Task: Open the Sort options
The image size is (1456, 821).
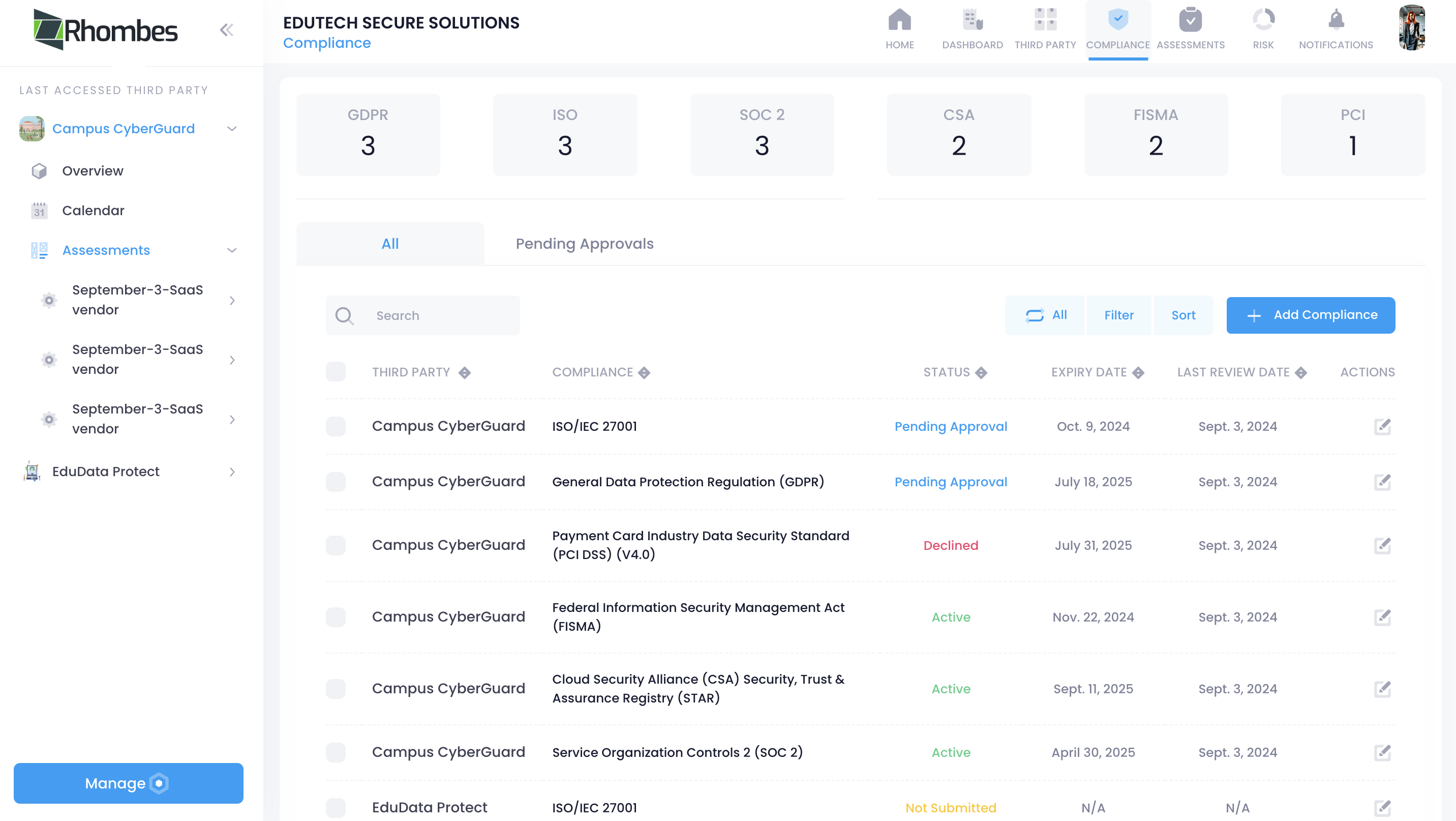Action: point(1183,315)
